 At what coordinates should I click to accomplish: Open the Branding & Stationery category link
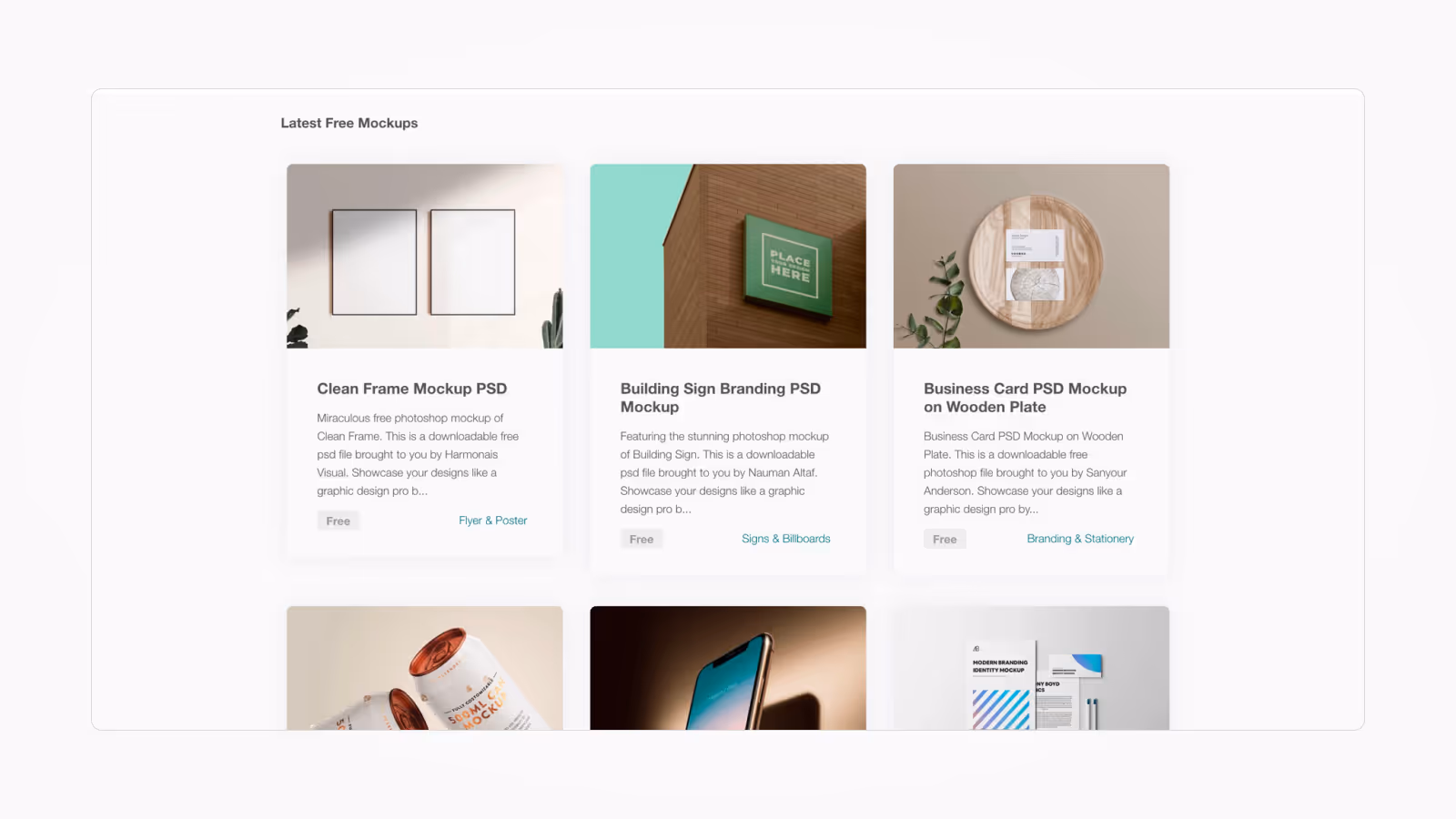coord(1080,539)
